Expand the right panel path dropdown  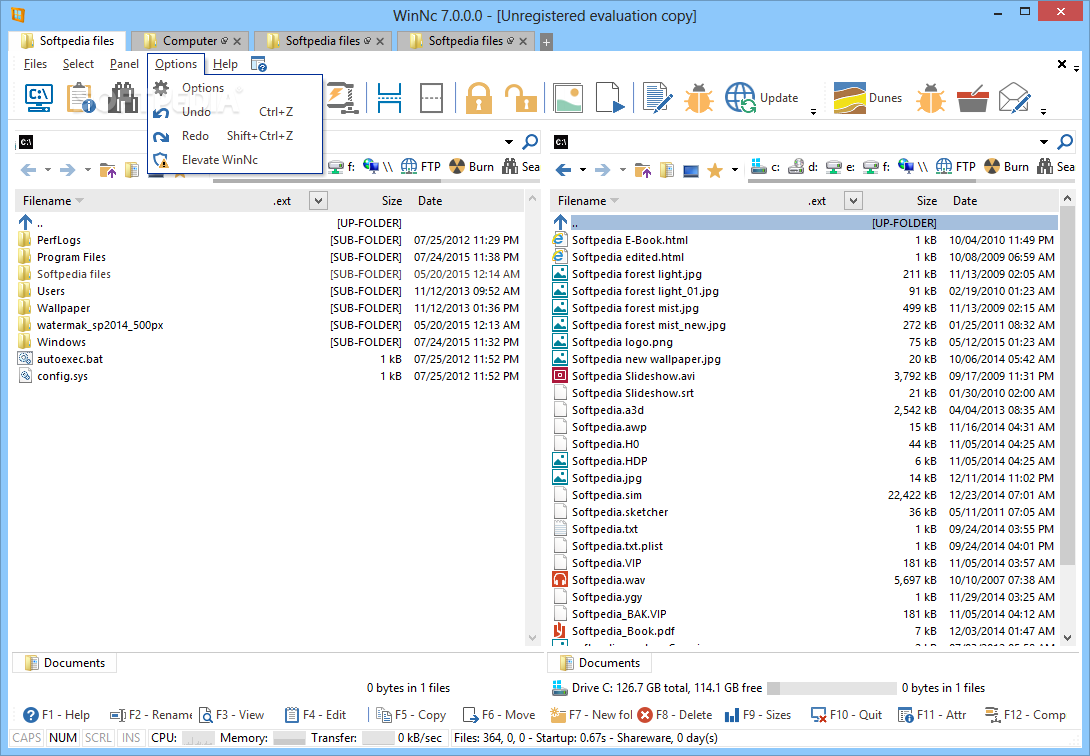[1044, 142]
